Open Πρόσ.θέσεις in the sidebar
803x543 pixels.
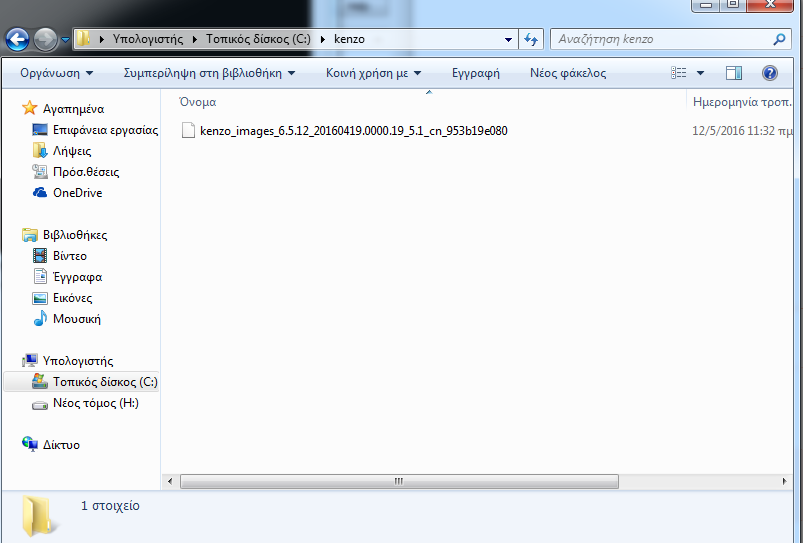(x=86, y=172)
